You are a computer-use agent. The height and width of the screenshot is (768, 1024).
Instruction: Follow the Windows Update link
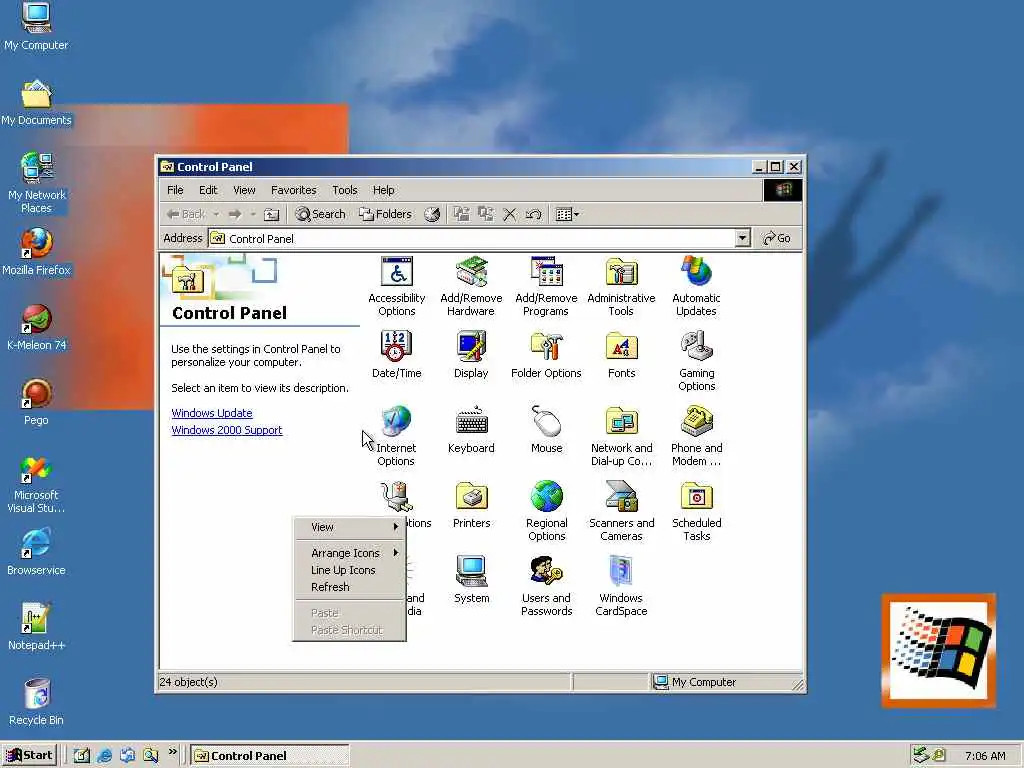212,413
